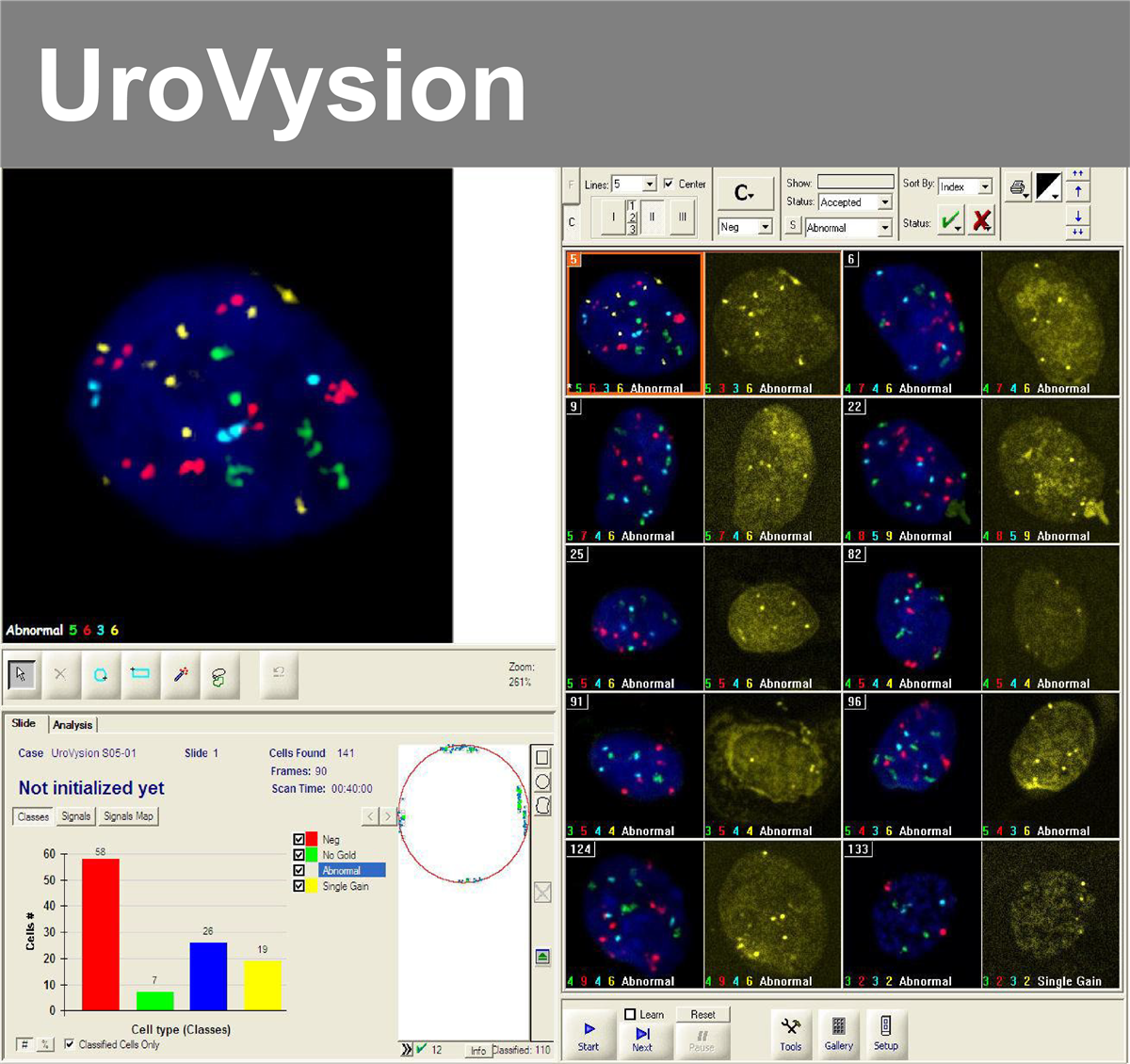The height and width of the screenshot is (1064, 1130).
Task: Open the Setup button
Action: (886, 1034)
